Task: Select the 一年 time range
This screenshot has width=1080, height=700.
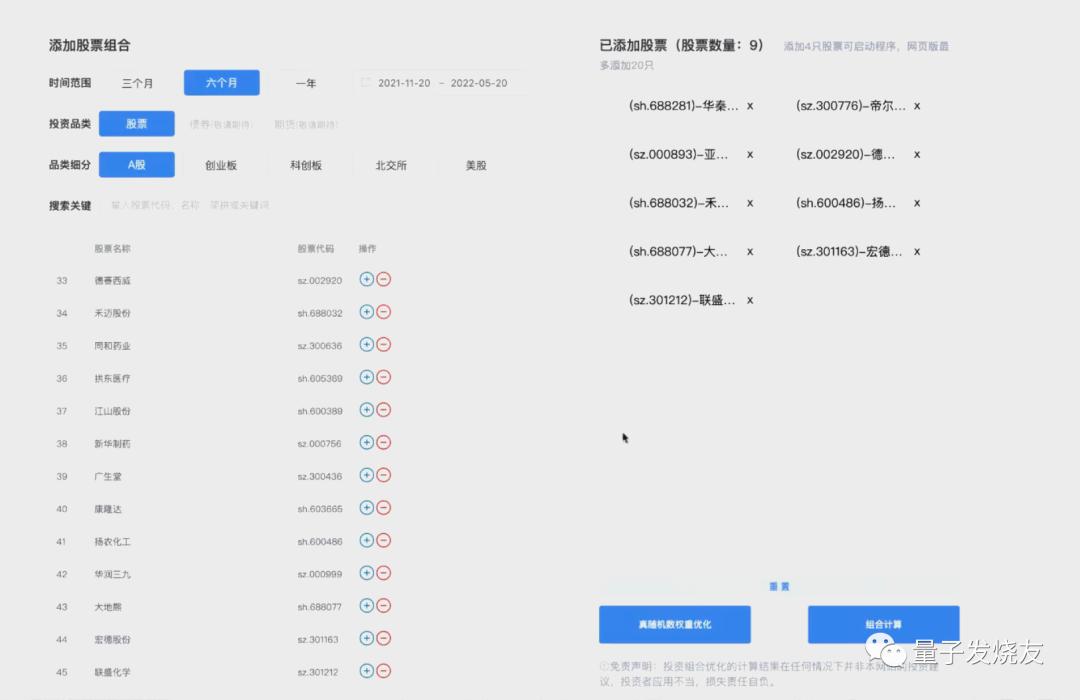Action: (306, 83)
